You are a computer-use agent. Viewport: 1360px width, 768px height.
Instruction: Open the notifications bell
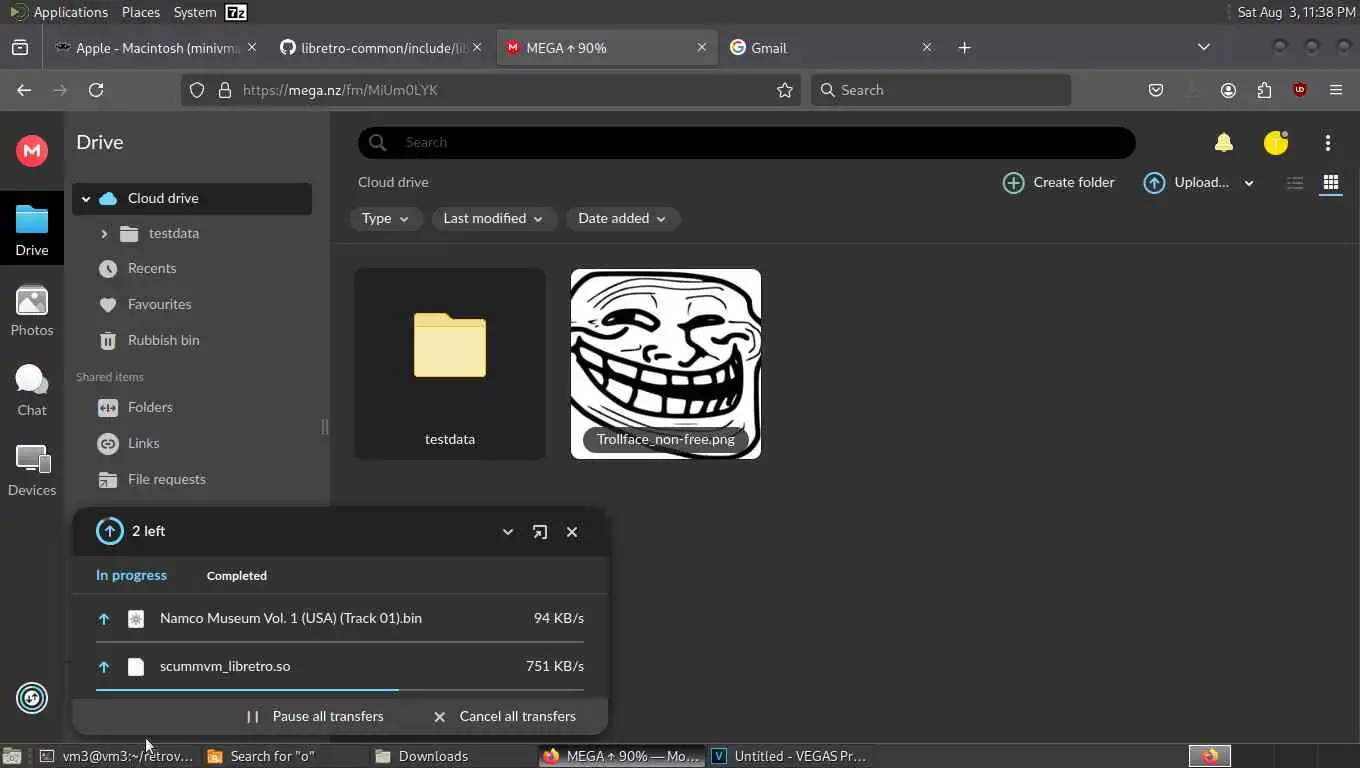(1223, 143)
